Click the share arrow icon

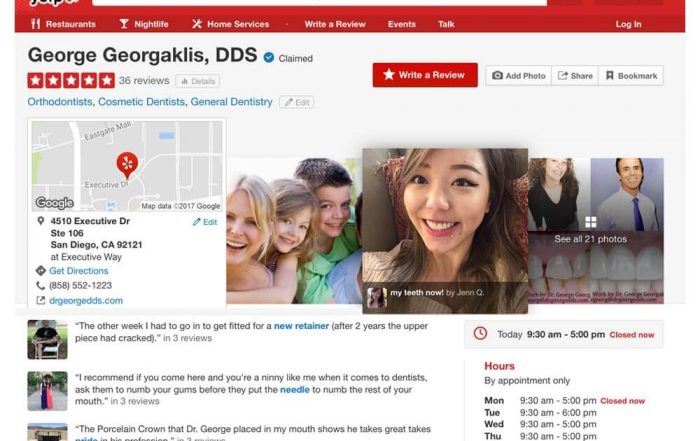click(x=562, y=75)
